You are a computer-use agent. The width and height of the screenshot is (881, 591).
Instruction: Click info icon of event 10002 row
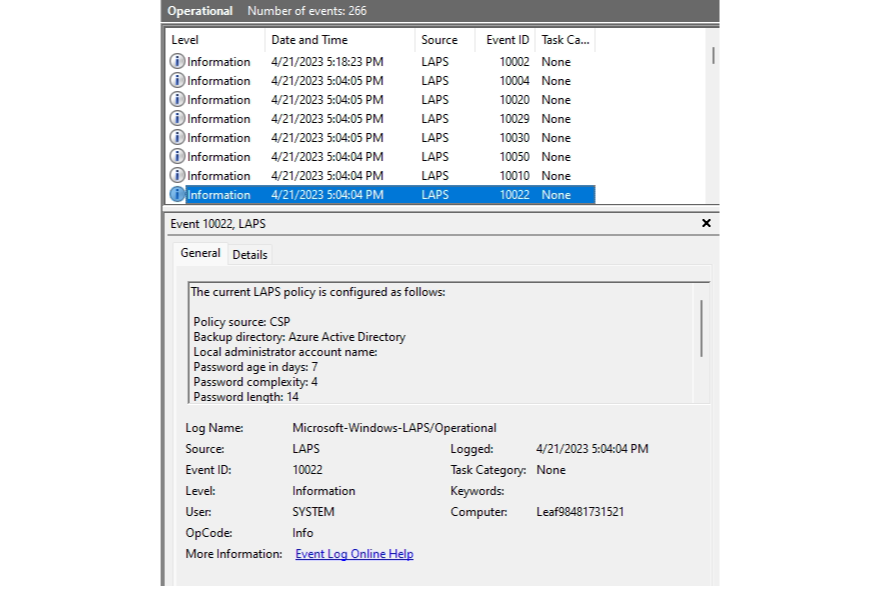point(177,61)
